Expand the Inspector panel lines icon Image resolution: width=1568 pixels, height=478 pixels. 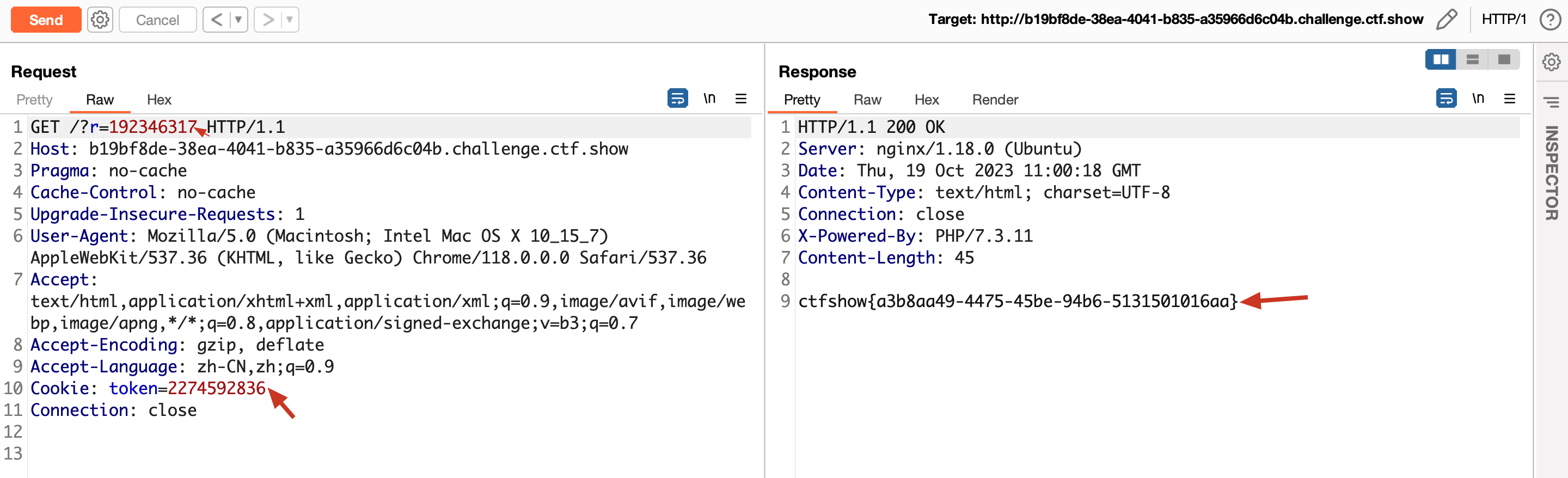(x=1551, y=101)
